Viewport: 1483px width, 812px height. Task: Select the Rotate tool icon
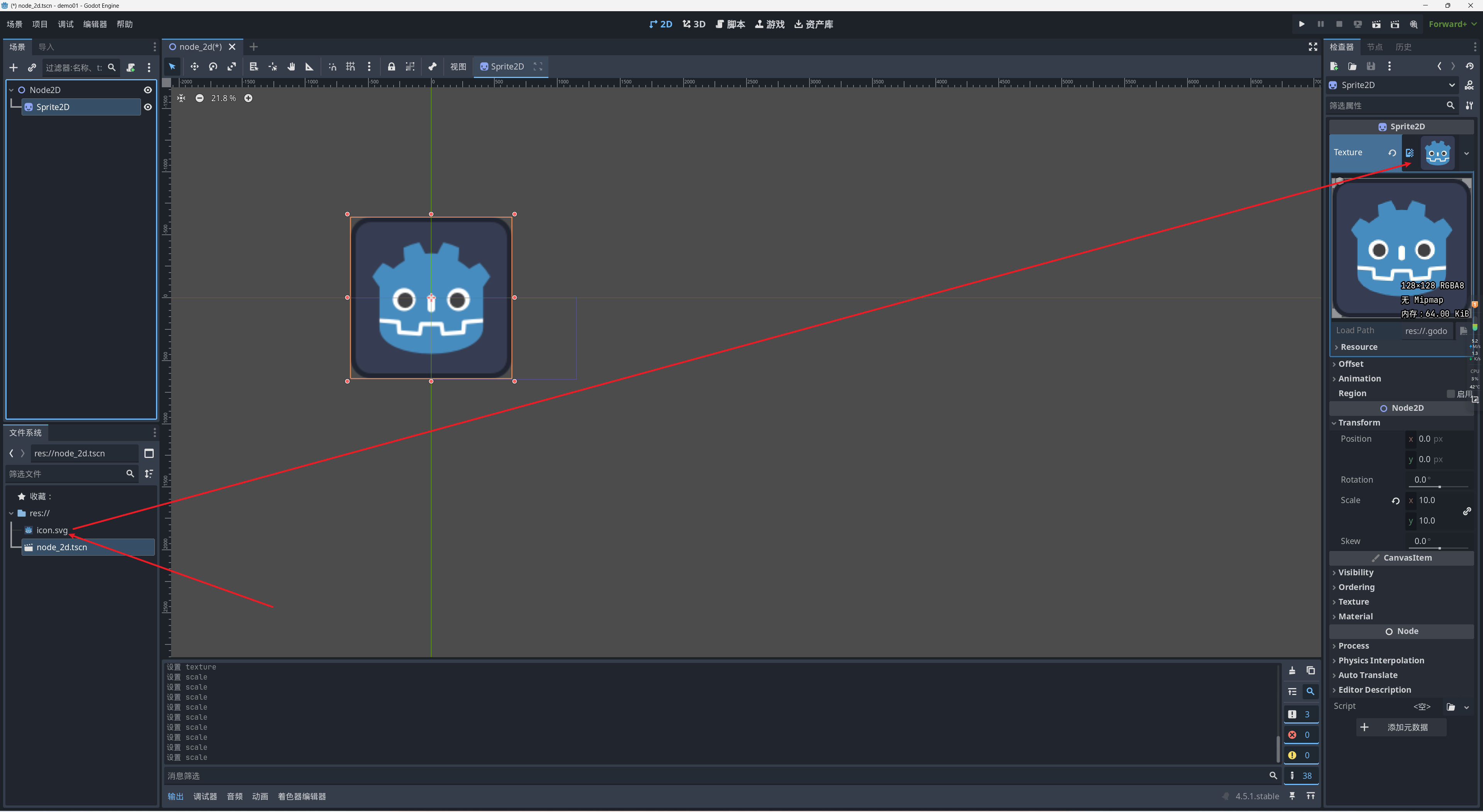(x=213, y=67)
